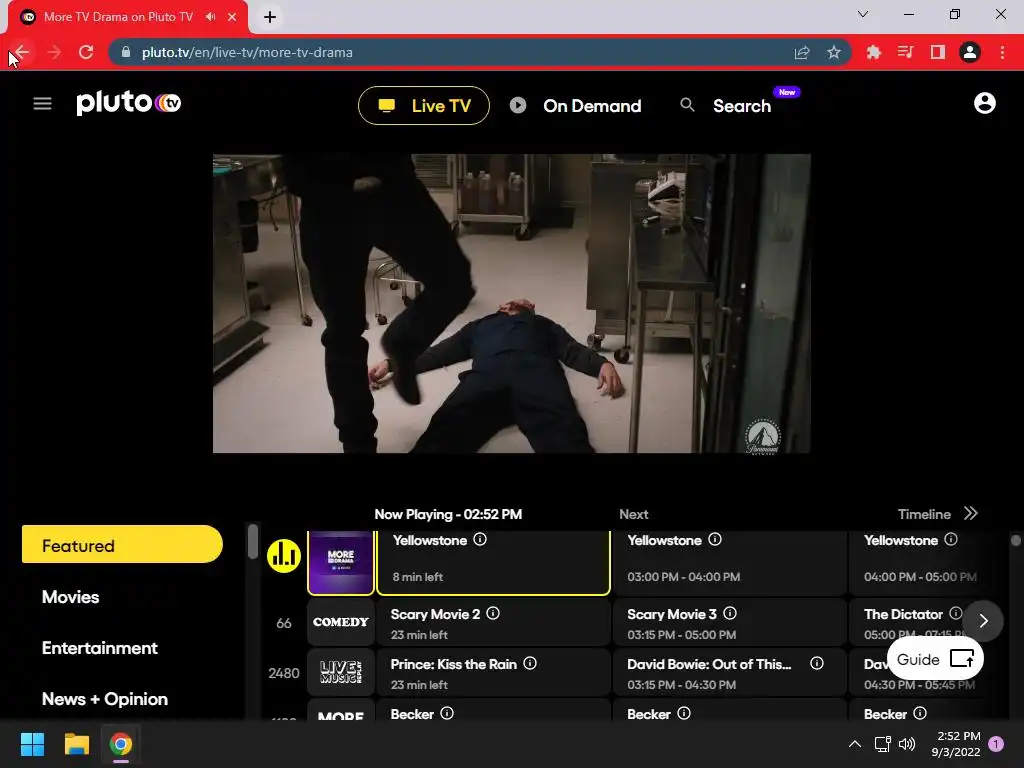Select Prince: Kiss the Rain program
This screenshot has height=768, width=1024.
pyautogui.click(x=493, y=673)
